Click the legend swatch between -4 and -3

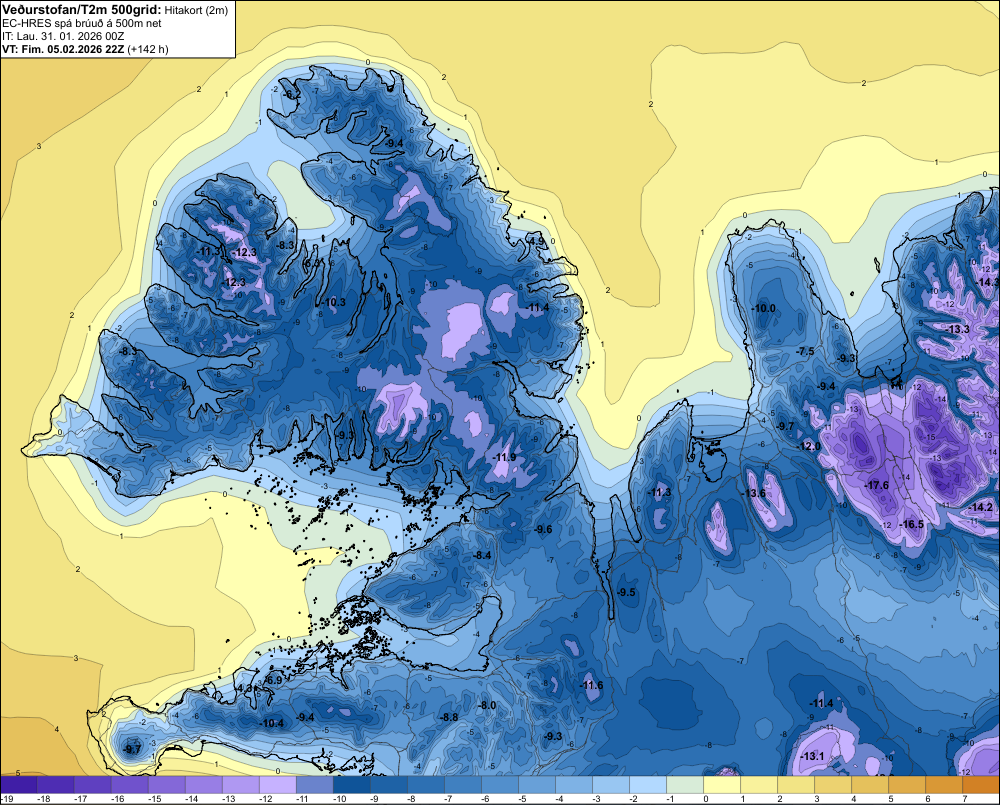tap(573, 785)
